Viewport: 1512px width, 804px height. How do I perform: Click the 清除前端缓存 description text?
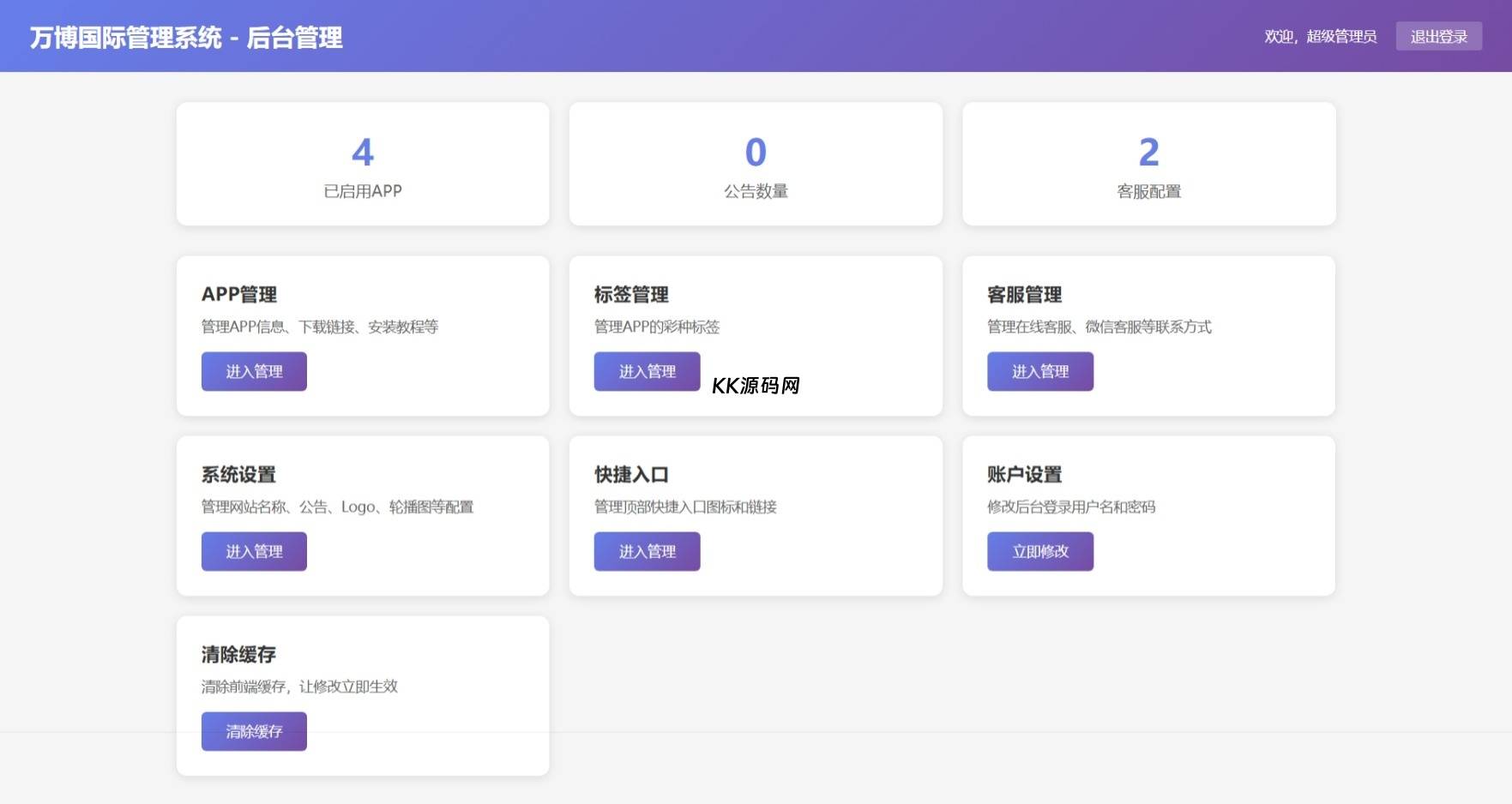click(x=299, y=687)
